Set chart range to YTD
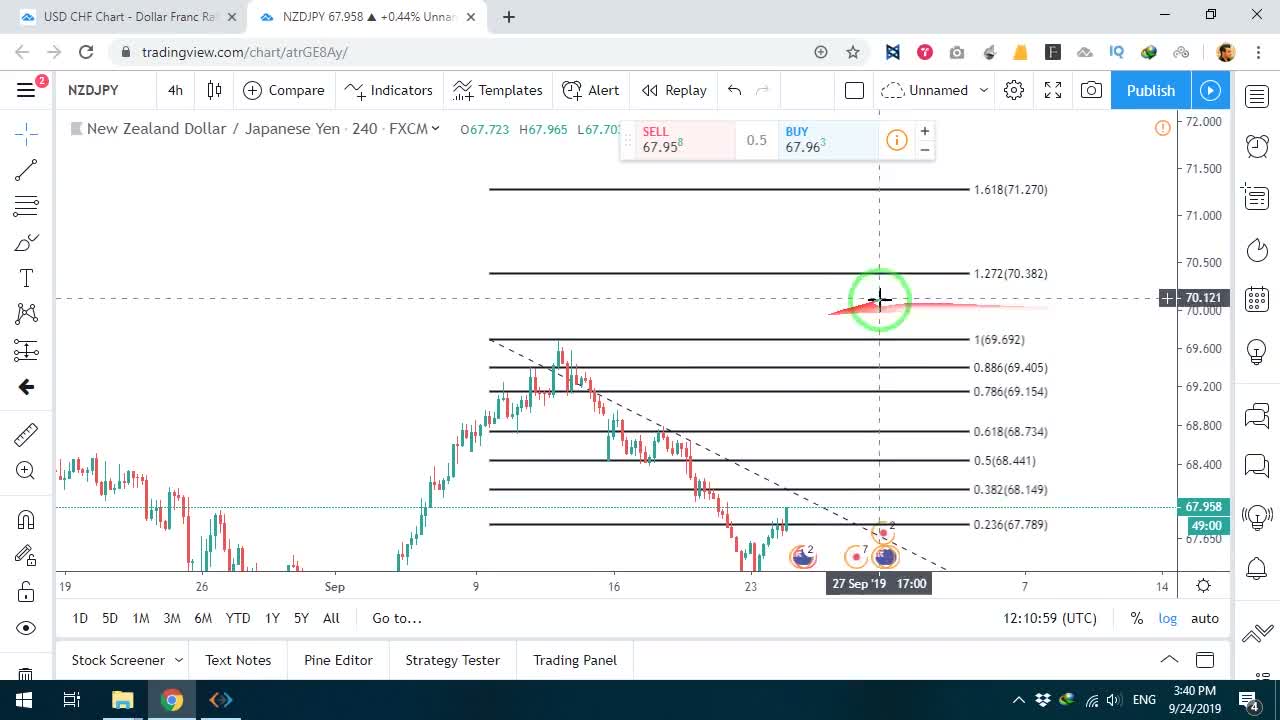This screenshot has height=720, width=1280. pyautogui.click(x=238, y=618)
